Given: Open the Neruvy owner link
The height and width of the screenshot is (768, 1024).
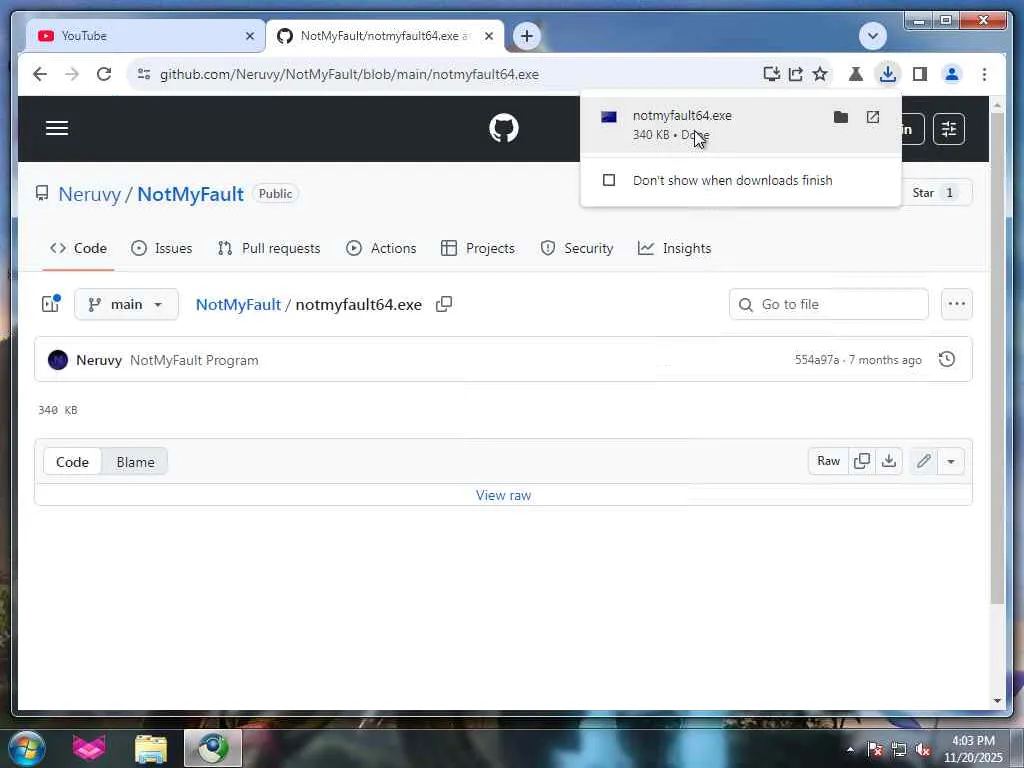Looking at the screenshot, I should pyautogui.click(x=89, y=194).
